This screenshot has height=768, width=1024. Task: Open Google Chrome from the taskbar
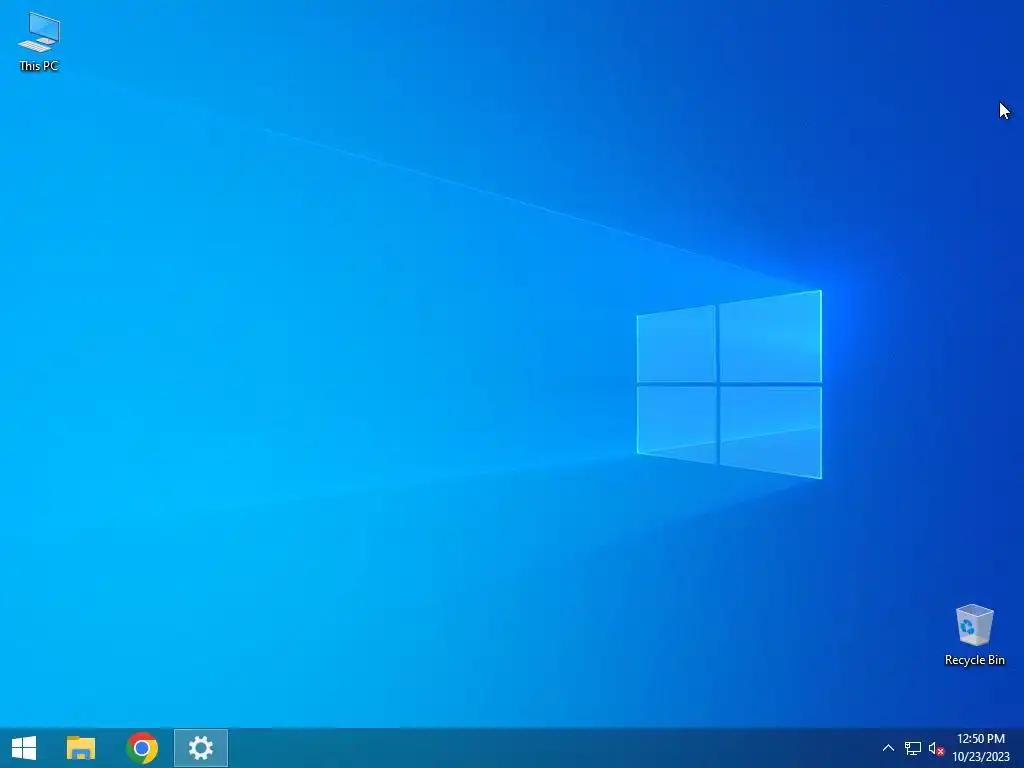142,748
